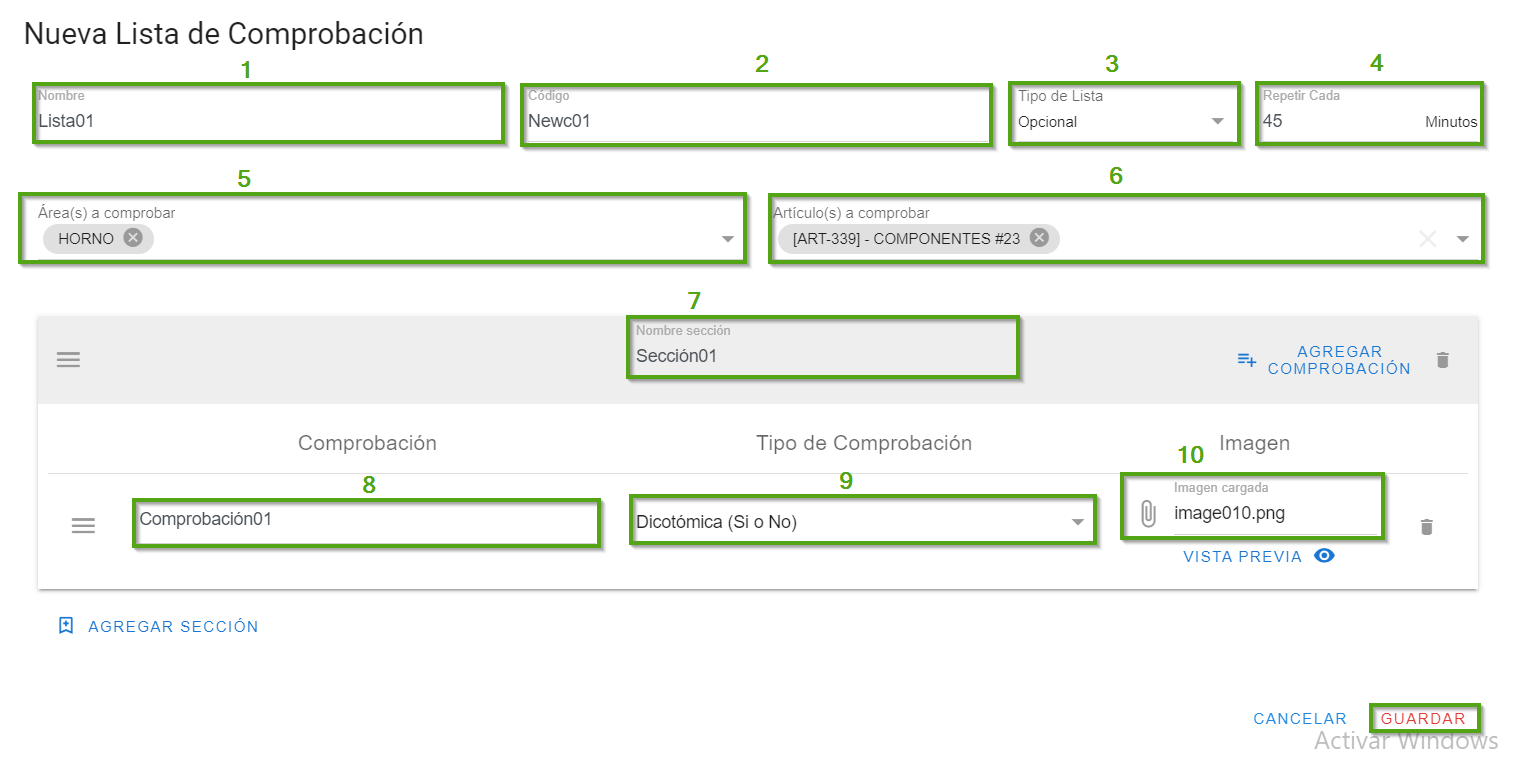Delete the Comprobación01 row with the trash icon
Viewport: 1514px width, 762px height.
(1427, 527)
